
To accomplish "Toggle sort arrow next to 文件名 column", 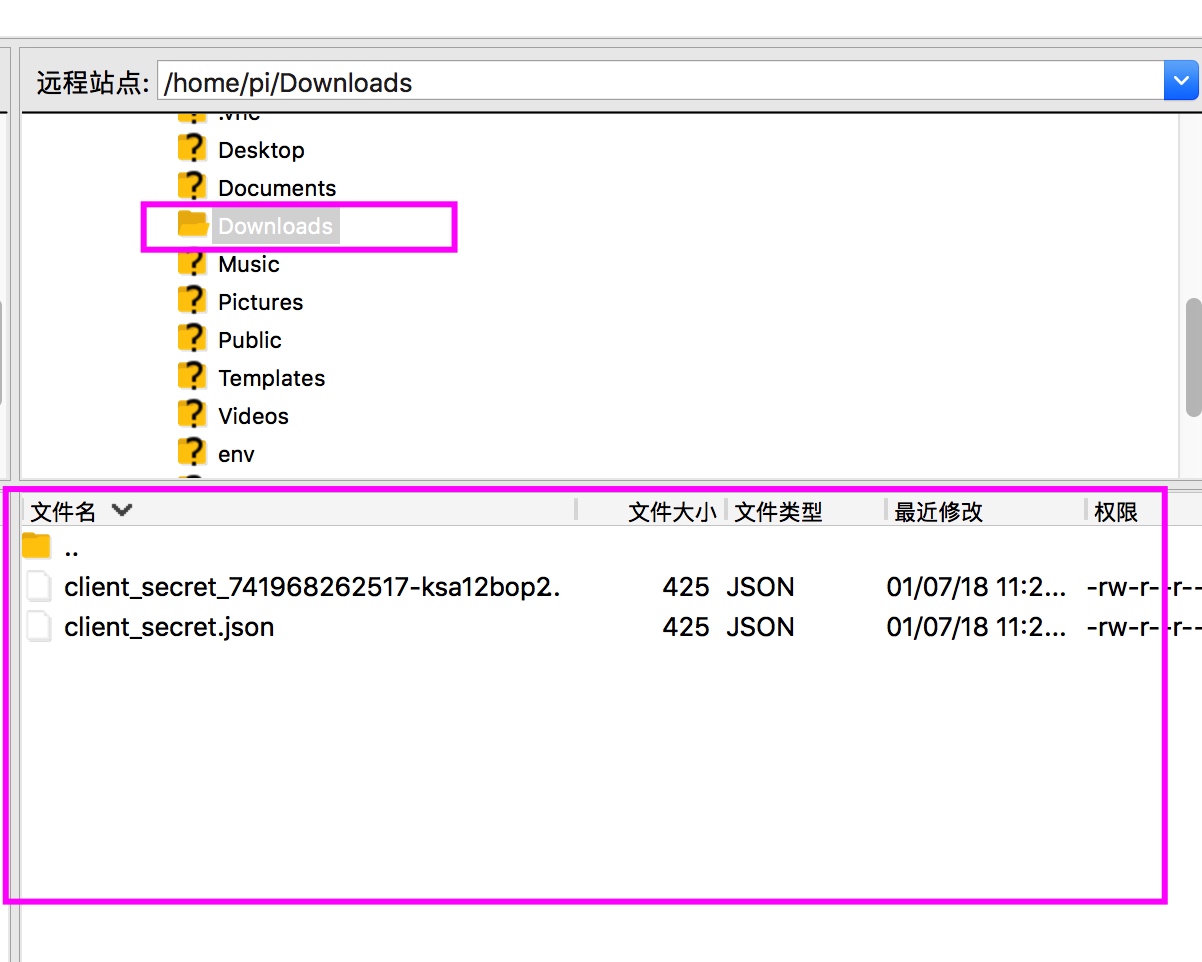I will tap(122, 510).
